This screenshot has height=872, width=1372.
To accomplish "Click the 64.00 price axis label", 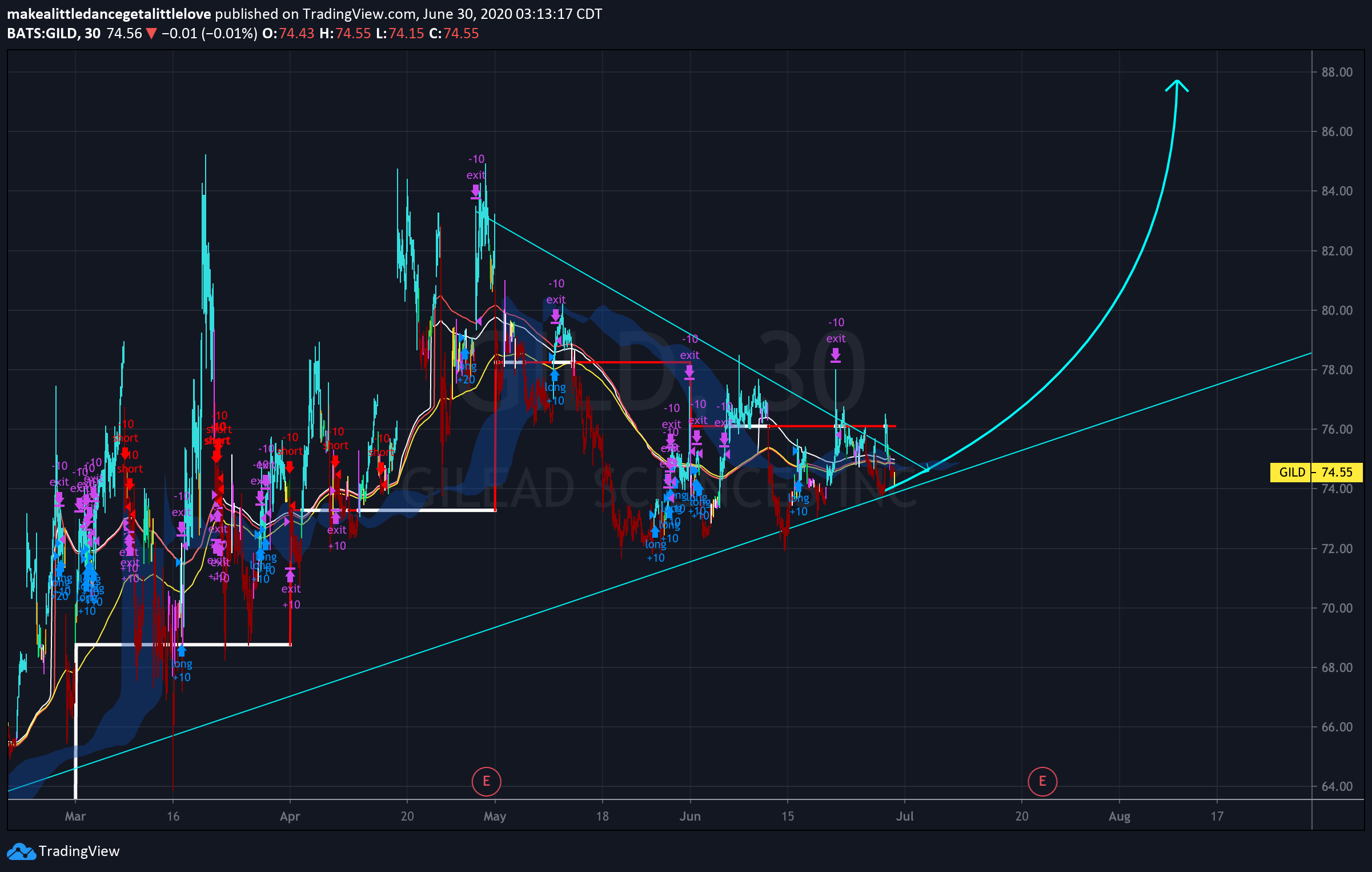I will point(1337,786).
